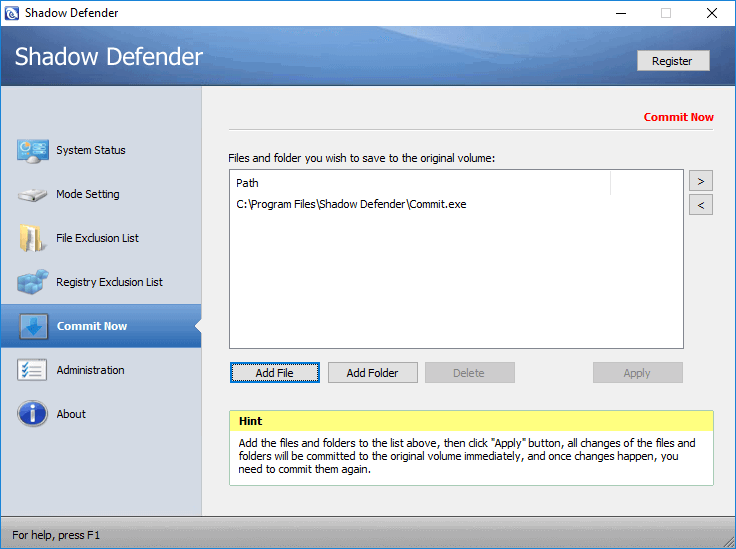This screenshot has height=549, width=736.
Task: Click the Register button
Action: tap(673, 61)
